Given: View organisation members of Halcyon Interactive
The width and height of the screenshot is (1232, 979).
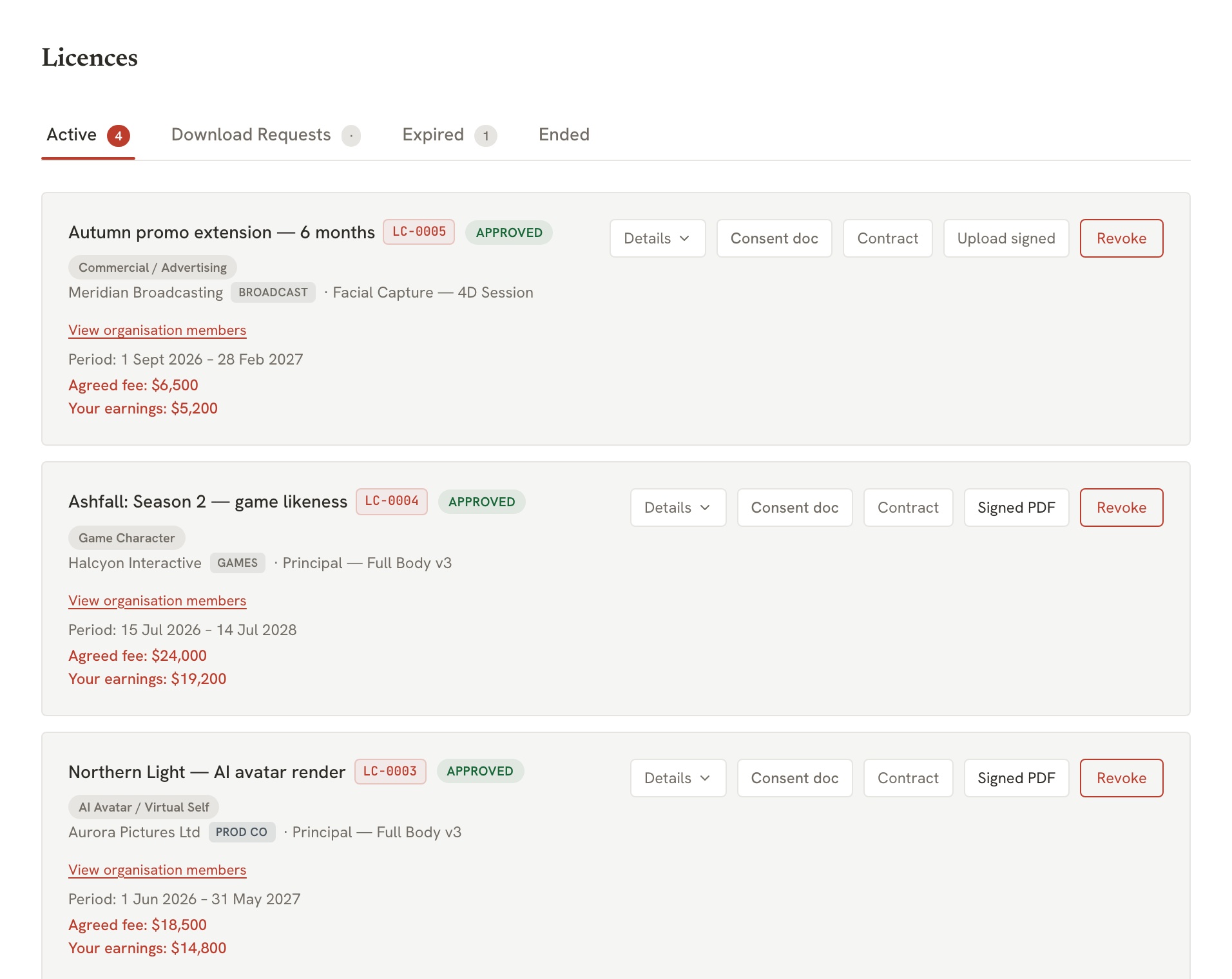Looking at the screenshot, I should click(157, 601).
